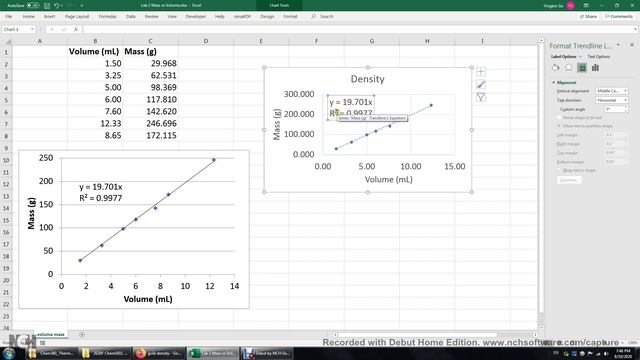Click the Insert Function fx icon
This screenshot has width=640, height=360.
pos(76,29)
